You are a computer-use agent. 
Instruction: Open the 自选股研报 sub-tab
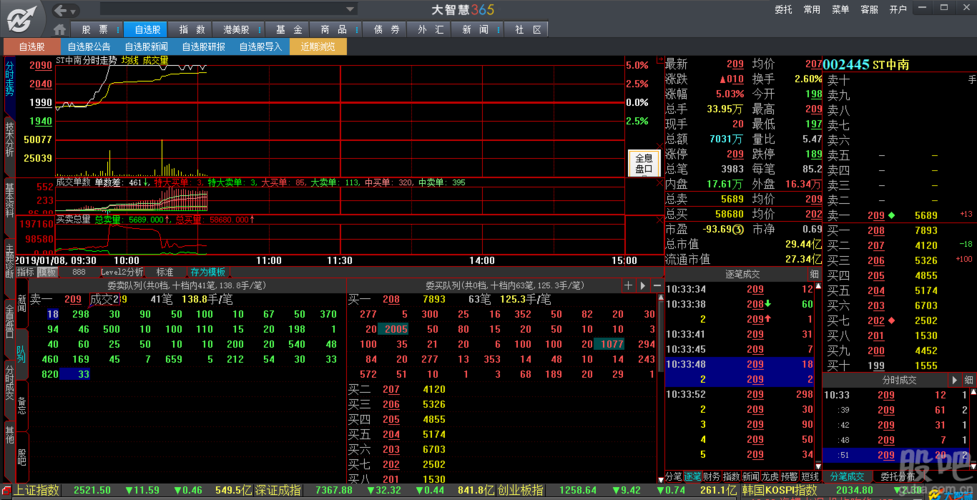(x=204, y=47)
